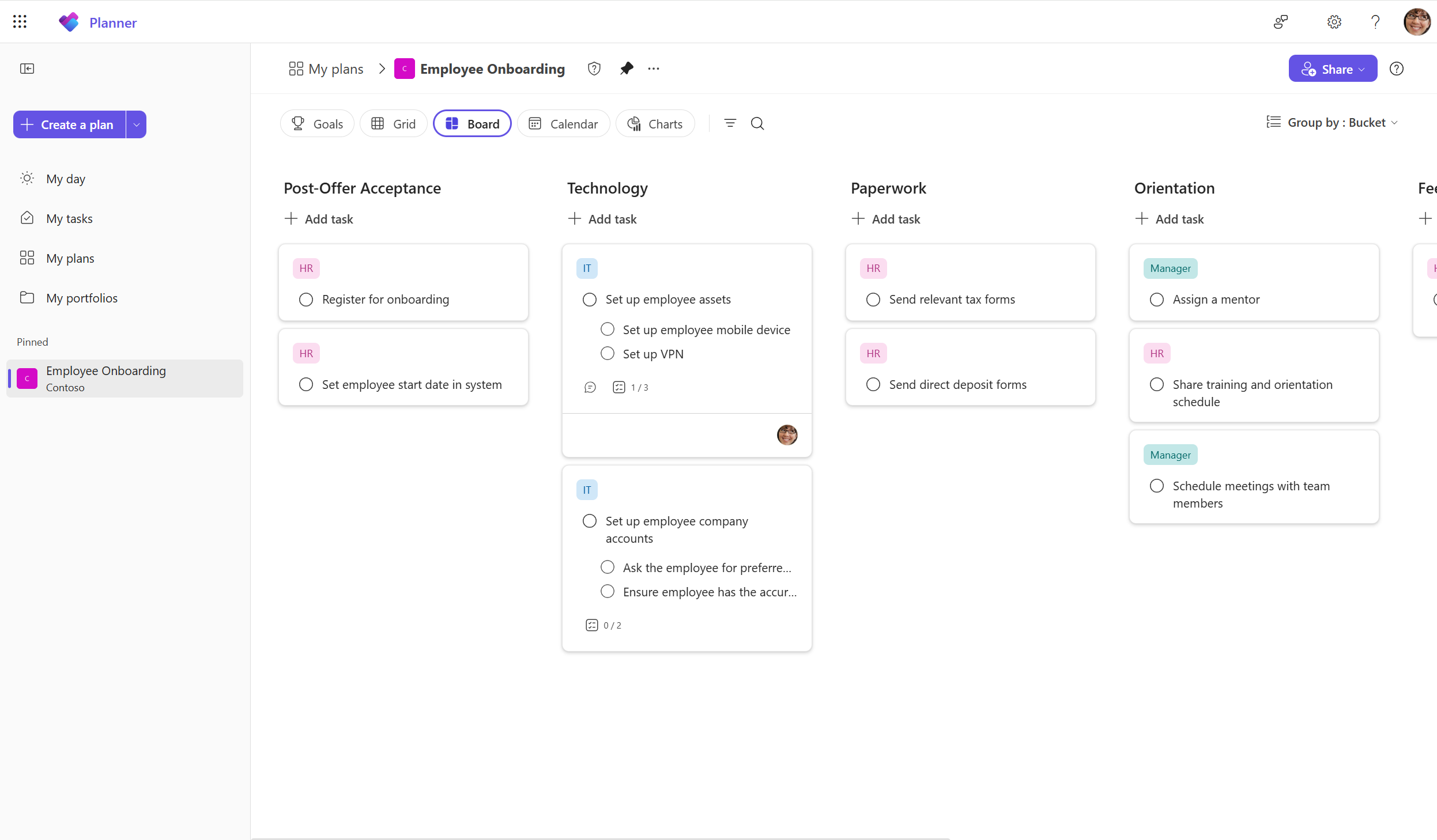Screen dimensions: 1437x840
Task: Unpin the Employee Onboarding plan
Action: tap(627, 68)
